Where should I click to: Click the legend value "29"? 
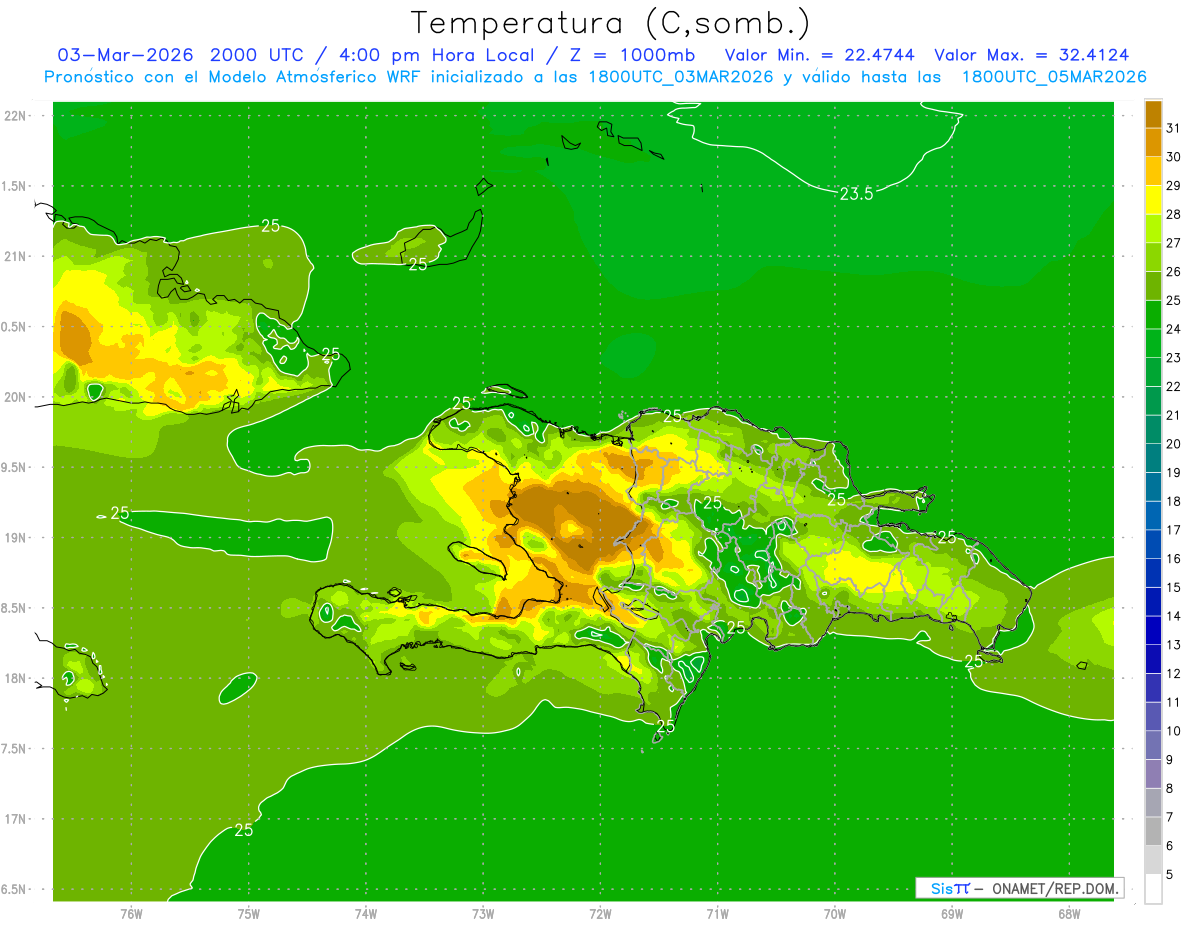1173,186
